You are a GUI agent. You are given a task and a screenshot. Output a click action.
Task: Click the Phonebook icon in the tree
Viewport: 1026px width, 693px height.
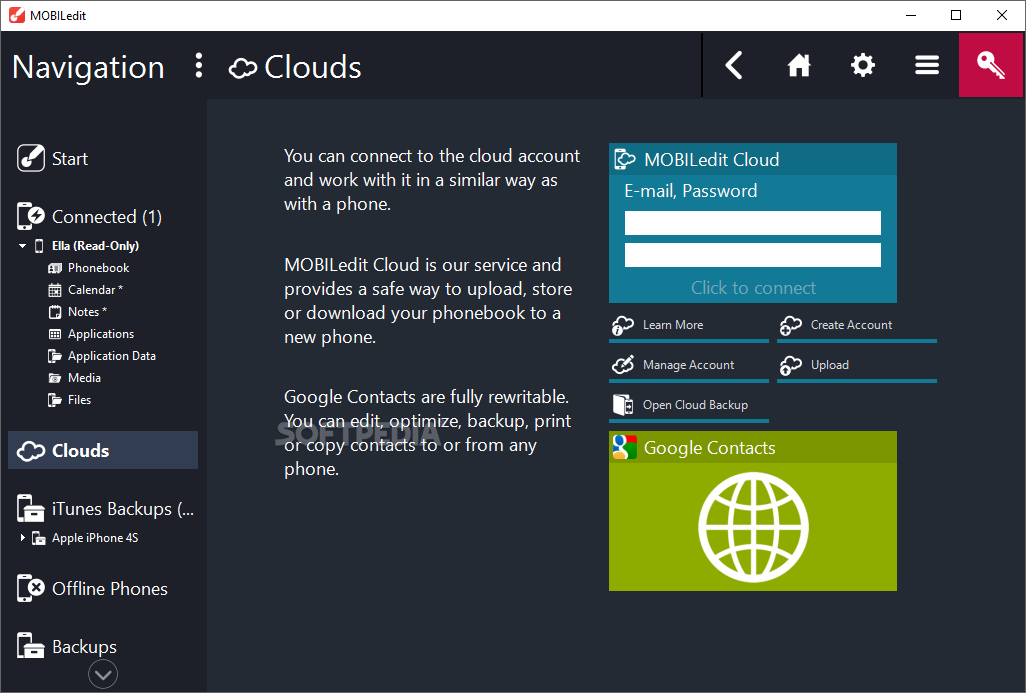pyautogui.click(x=55, y=268)
